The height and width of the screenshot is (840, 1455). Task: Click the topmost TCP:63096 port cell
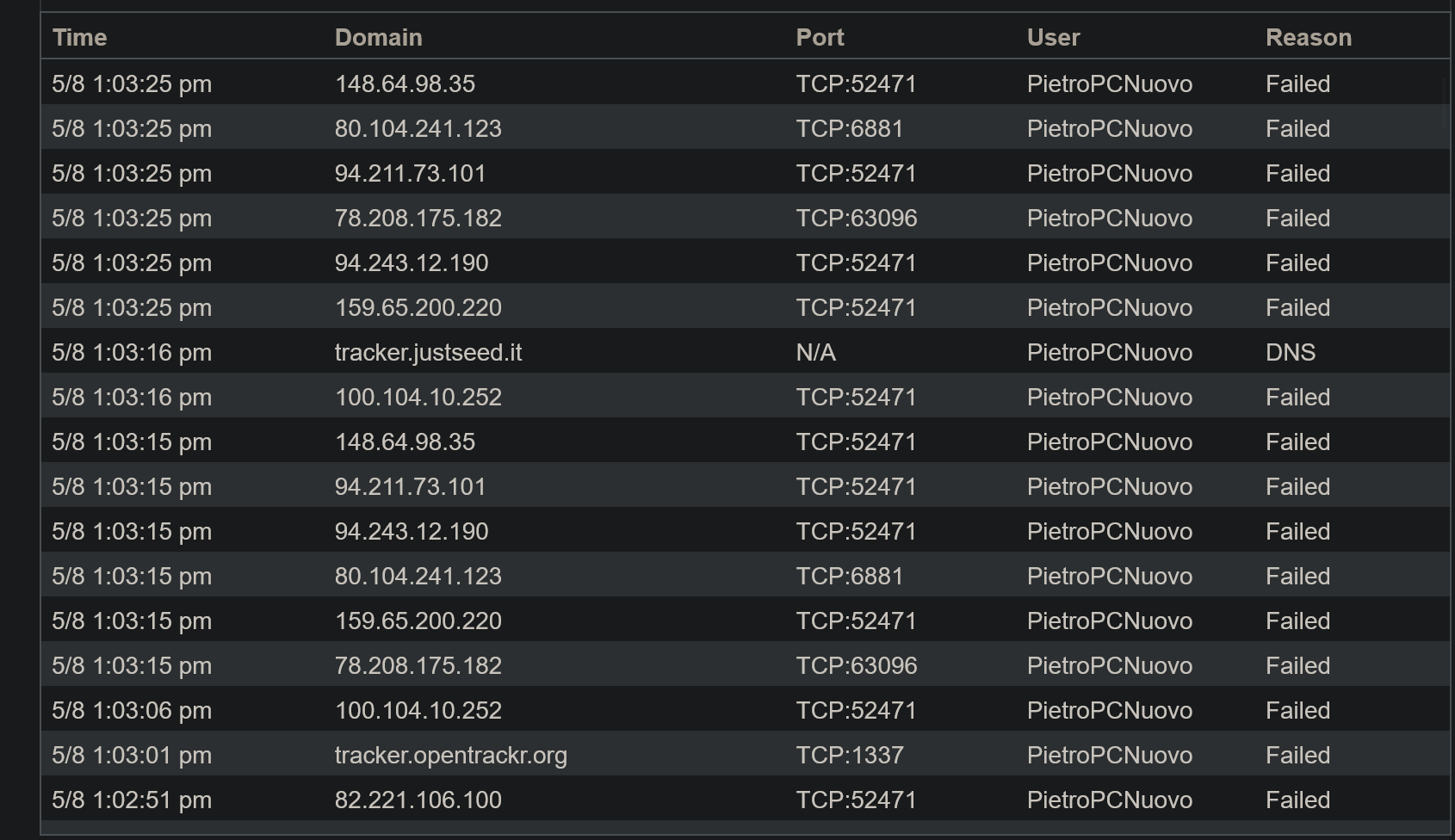click(857, 219)
